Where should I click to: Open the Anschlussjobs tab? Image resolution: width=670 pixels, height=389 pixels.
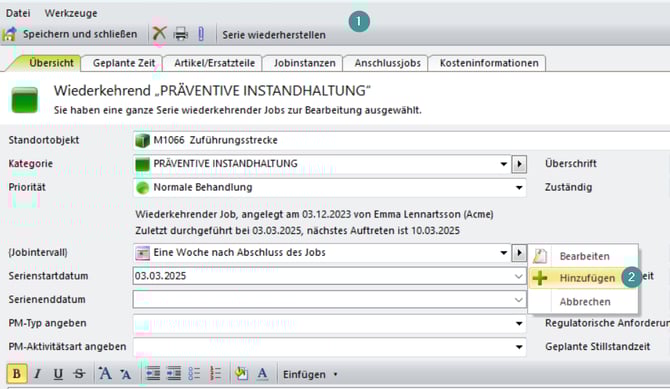pos(388,63)
